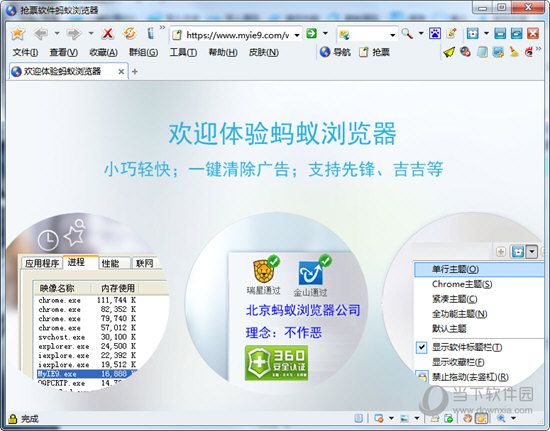
Task: Open the 文件(I) menu
Action: point(25,52)
